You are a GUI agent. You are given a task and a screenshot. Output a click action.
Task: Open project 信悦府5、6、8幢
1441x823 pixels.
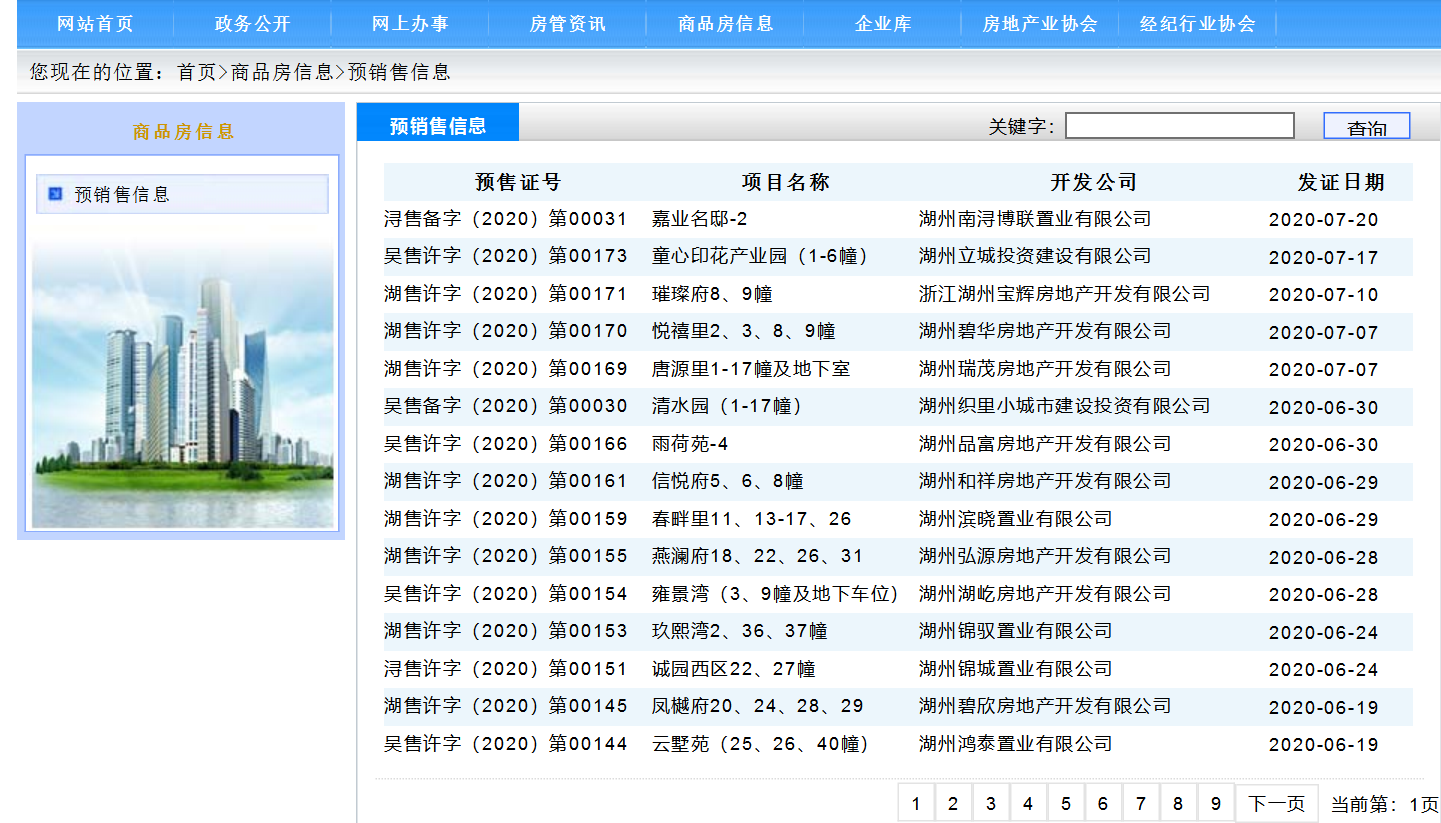(728, 481)
